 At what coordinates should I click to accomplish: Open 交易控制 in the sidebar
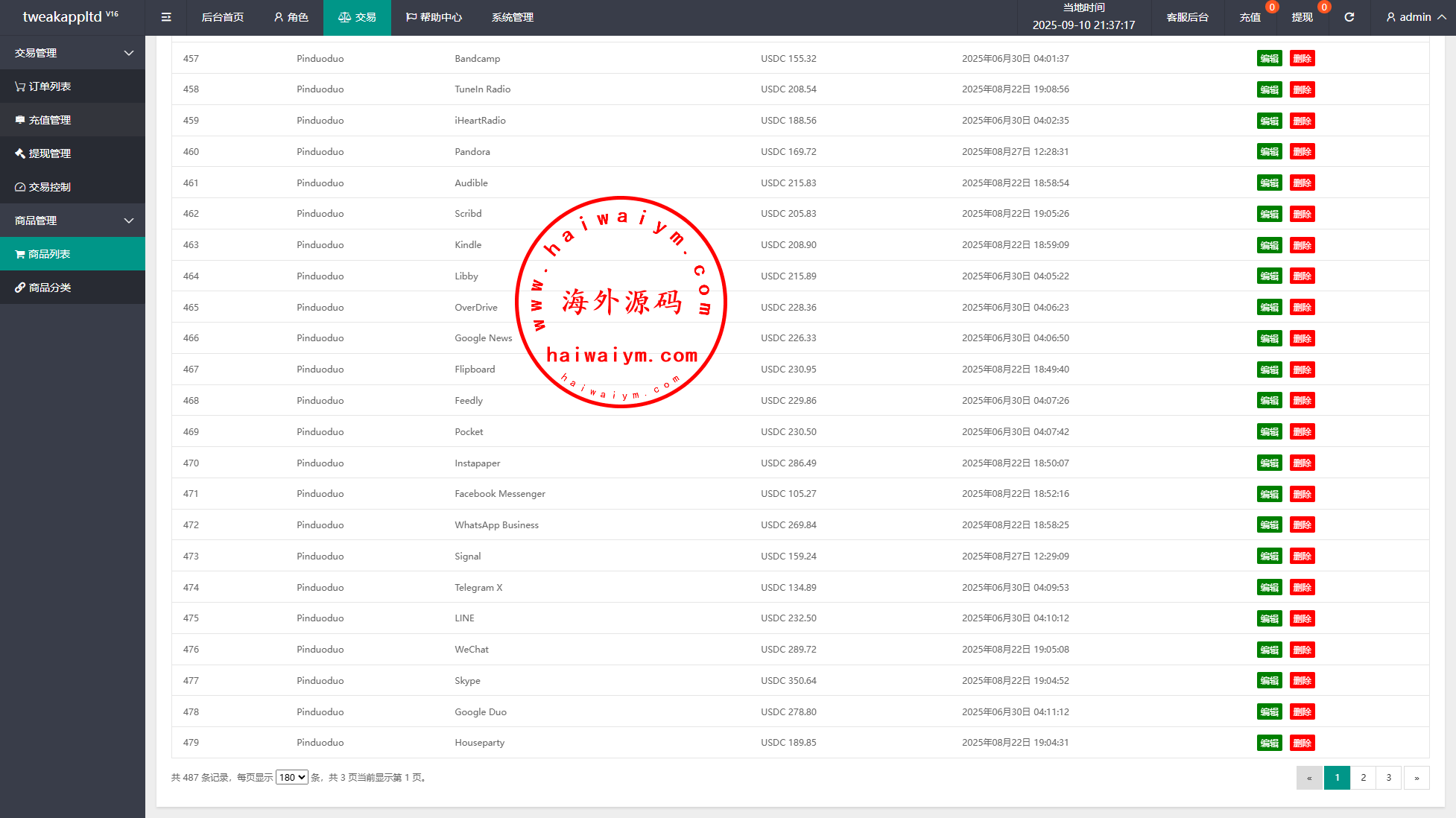[x=43, y=187]
